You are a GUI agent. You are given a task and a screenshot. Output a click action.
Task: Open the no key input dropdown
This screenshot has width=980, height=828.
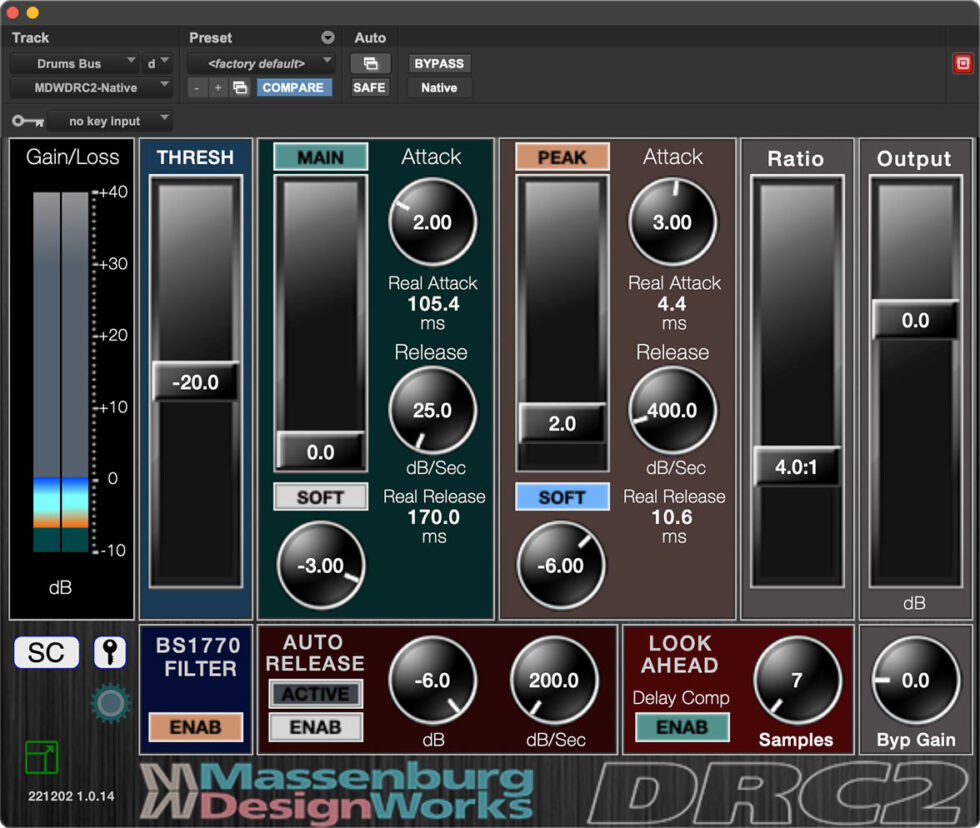point(108,120)
